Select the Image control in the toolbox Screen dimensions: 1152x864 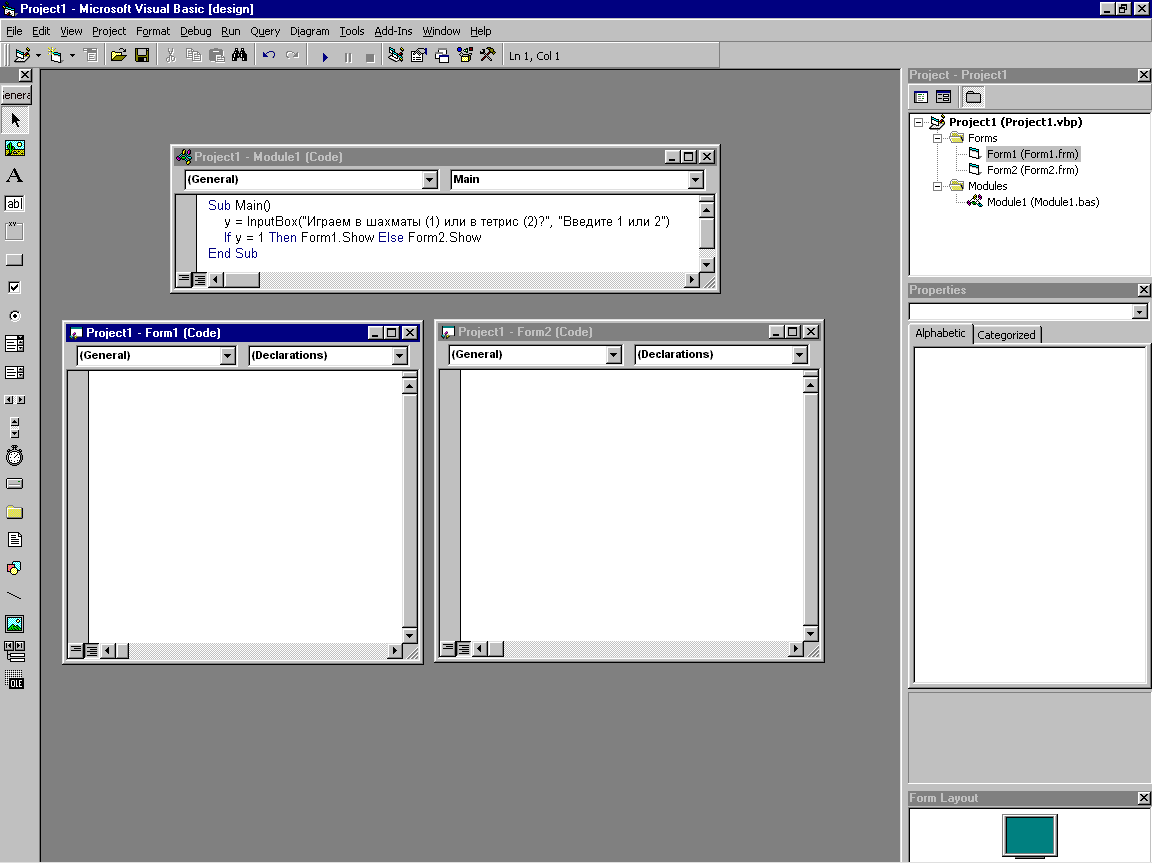tap(15, 624)
